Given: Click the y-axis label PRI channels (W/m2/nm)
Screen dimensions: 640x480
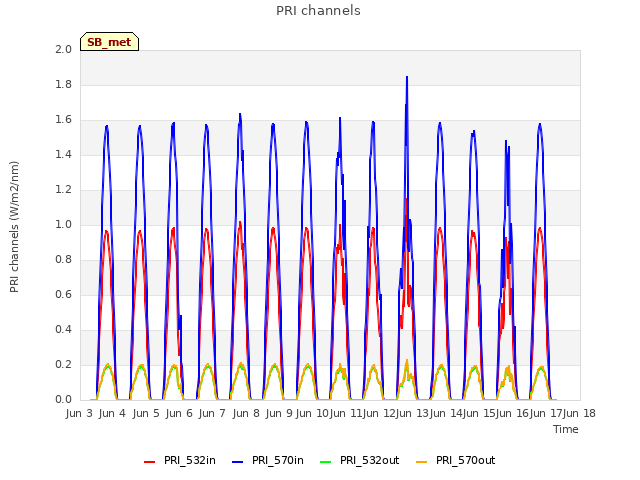Looking at the screenshot, I should pyautogui.click(x=14, y=227).
